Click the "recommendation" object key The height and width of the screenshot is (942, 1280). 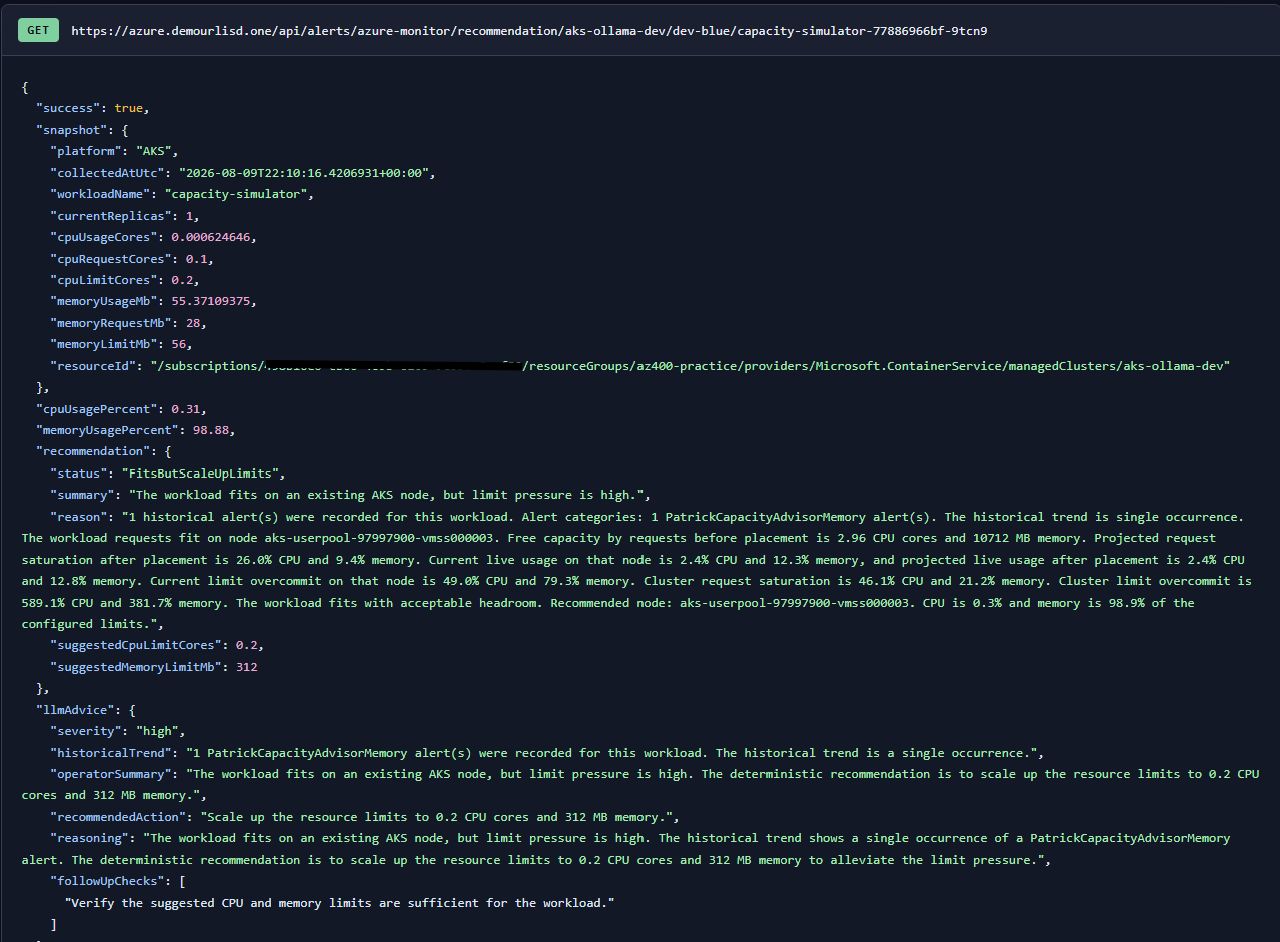point(93,452)
